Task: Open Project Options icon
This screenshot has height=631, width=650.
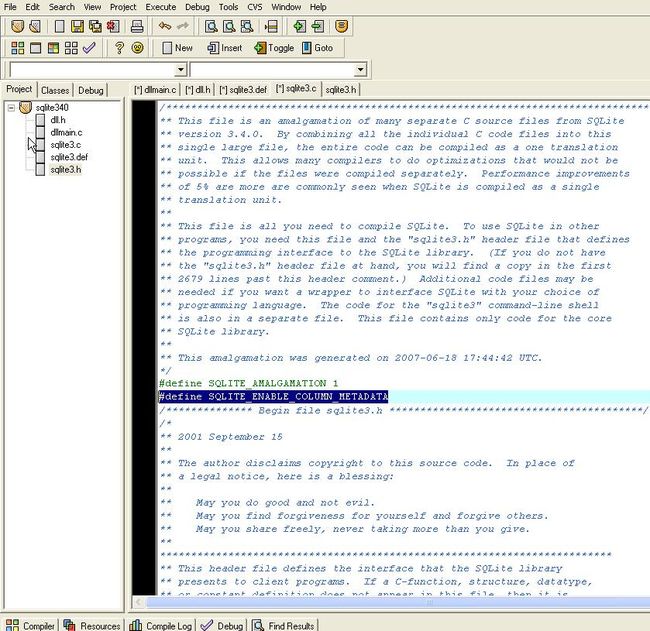Action: [x=341, y=26]
